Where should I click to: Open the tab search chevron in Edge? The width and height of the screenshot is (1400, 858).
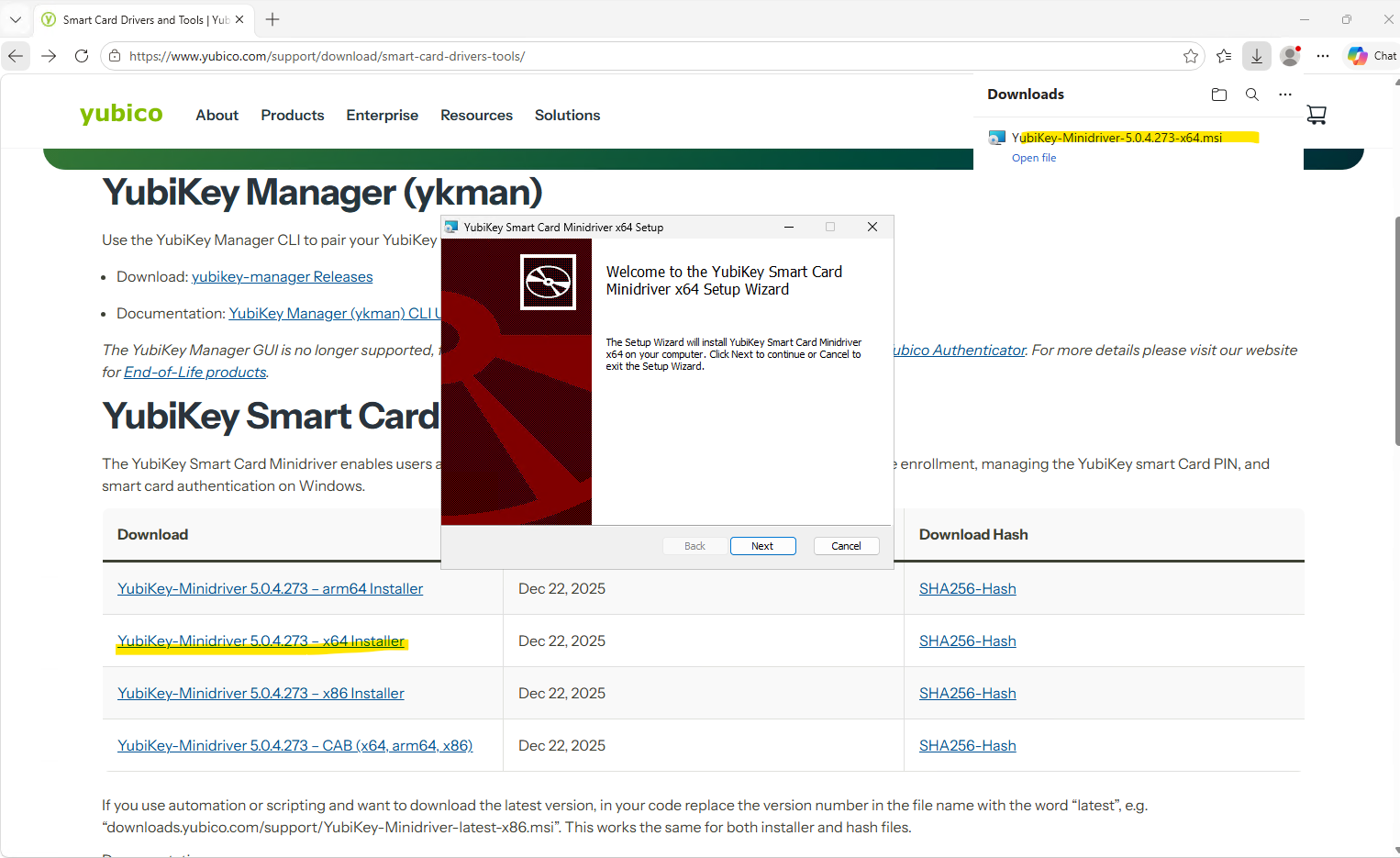16,19
